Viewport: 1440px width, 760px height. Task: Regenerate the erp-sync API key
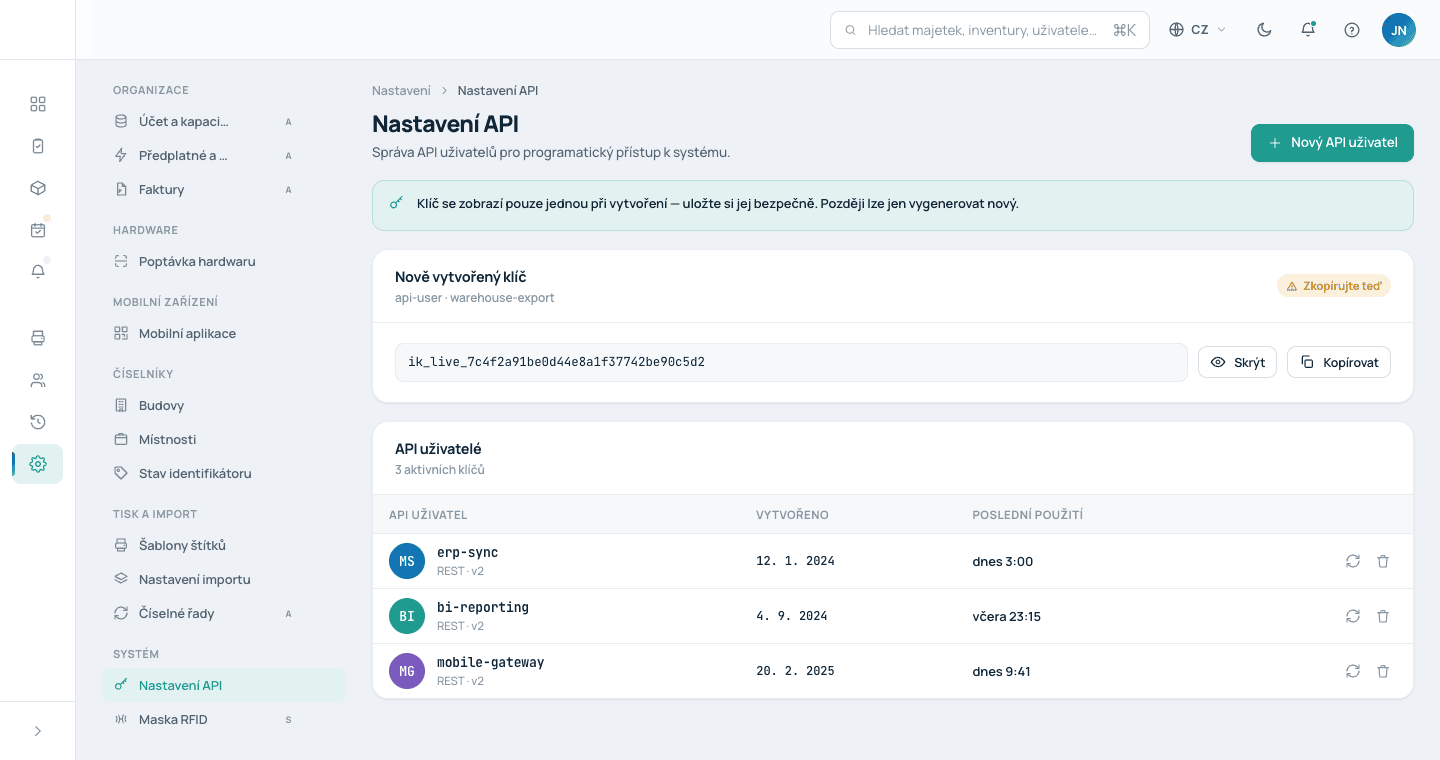(x=1353, y=561)
